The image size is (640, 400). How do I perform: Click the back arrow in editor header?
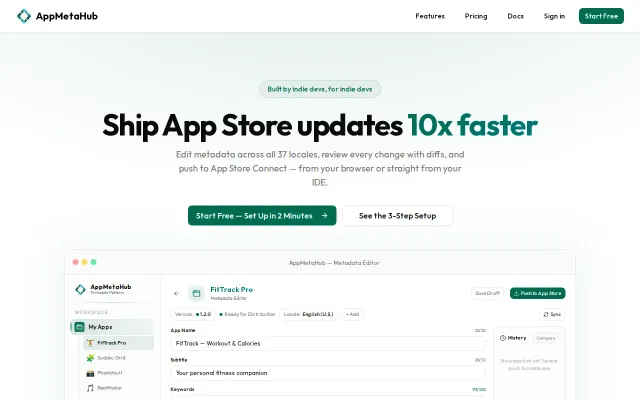[176, 293]
